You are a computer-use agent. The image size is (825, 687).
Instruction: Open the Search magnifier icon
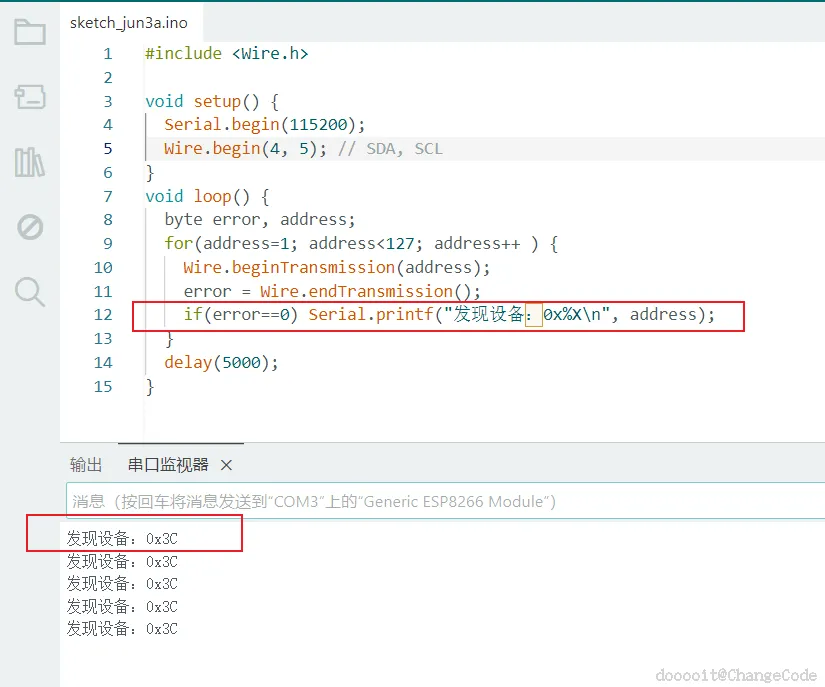(29, 292)
